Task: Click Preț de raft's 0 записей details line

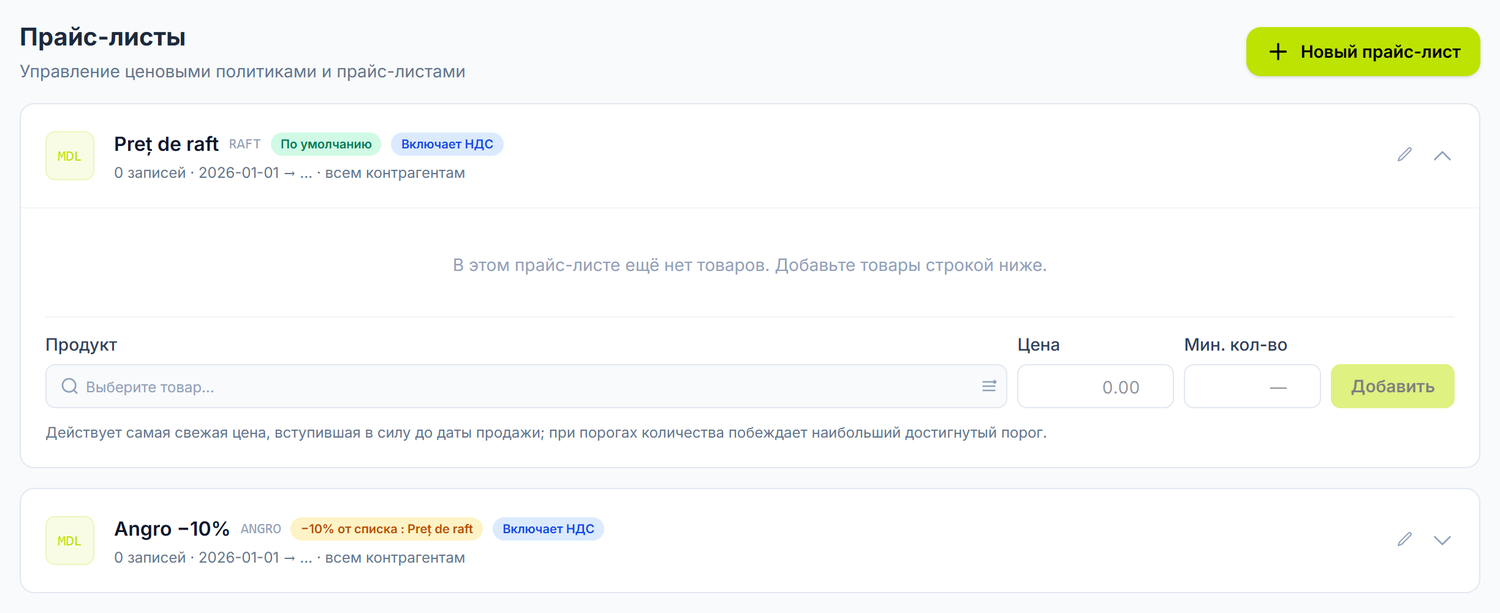Action: coord(290,173)
